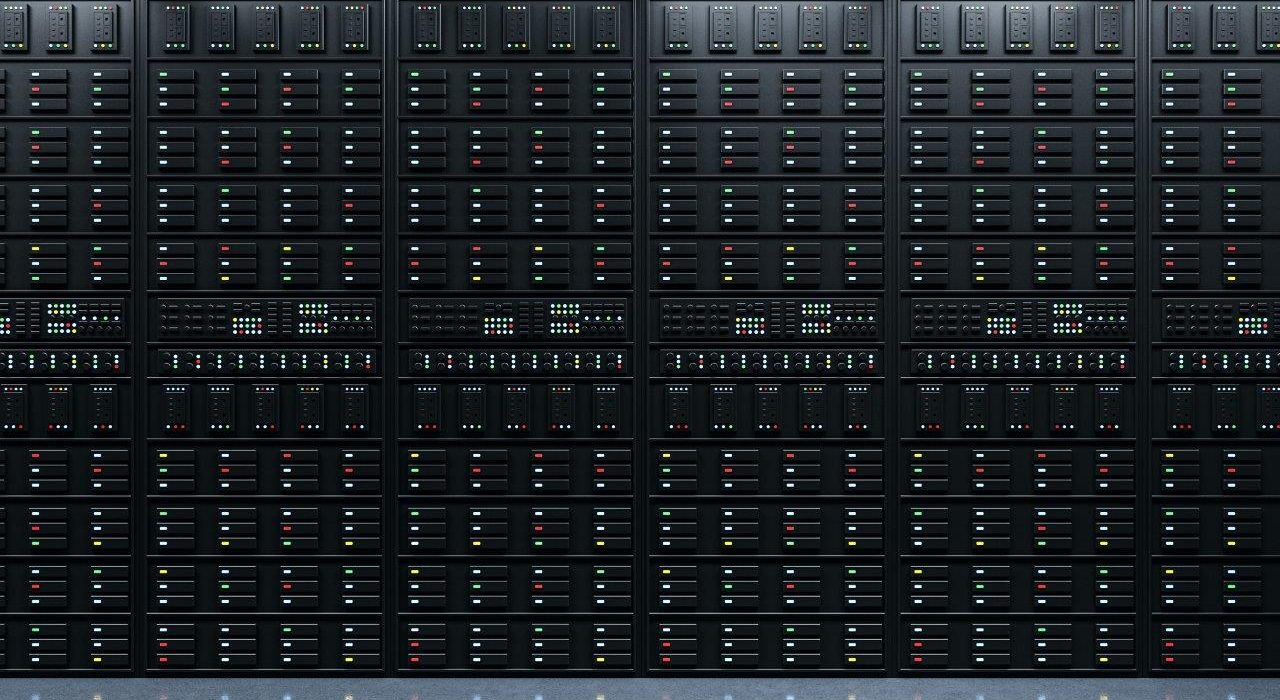Image resolution: width=1280 pixels, height=700 pixels.
Task: Click the knob strip in the third full rack
Action: pos(767,361)
